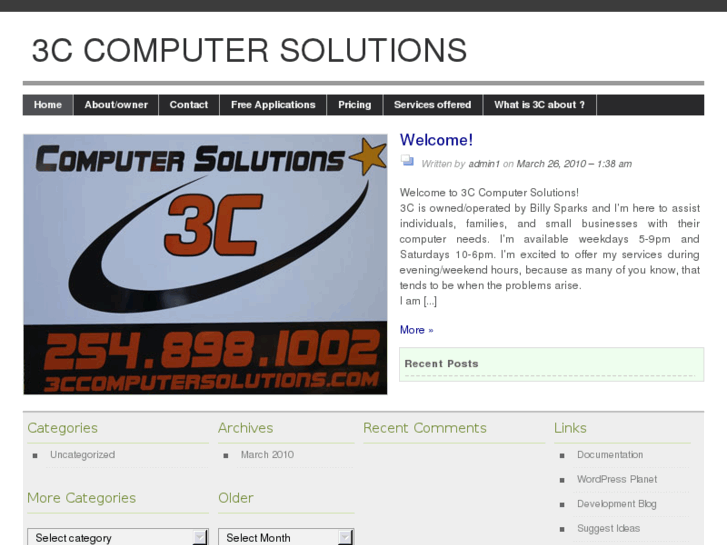Expand the Select category dropdown

point(118,537)
